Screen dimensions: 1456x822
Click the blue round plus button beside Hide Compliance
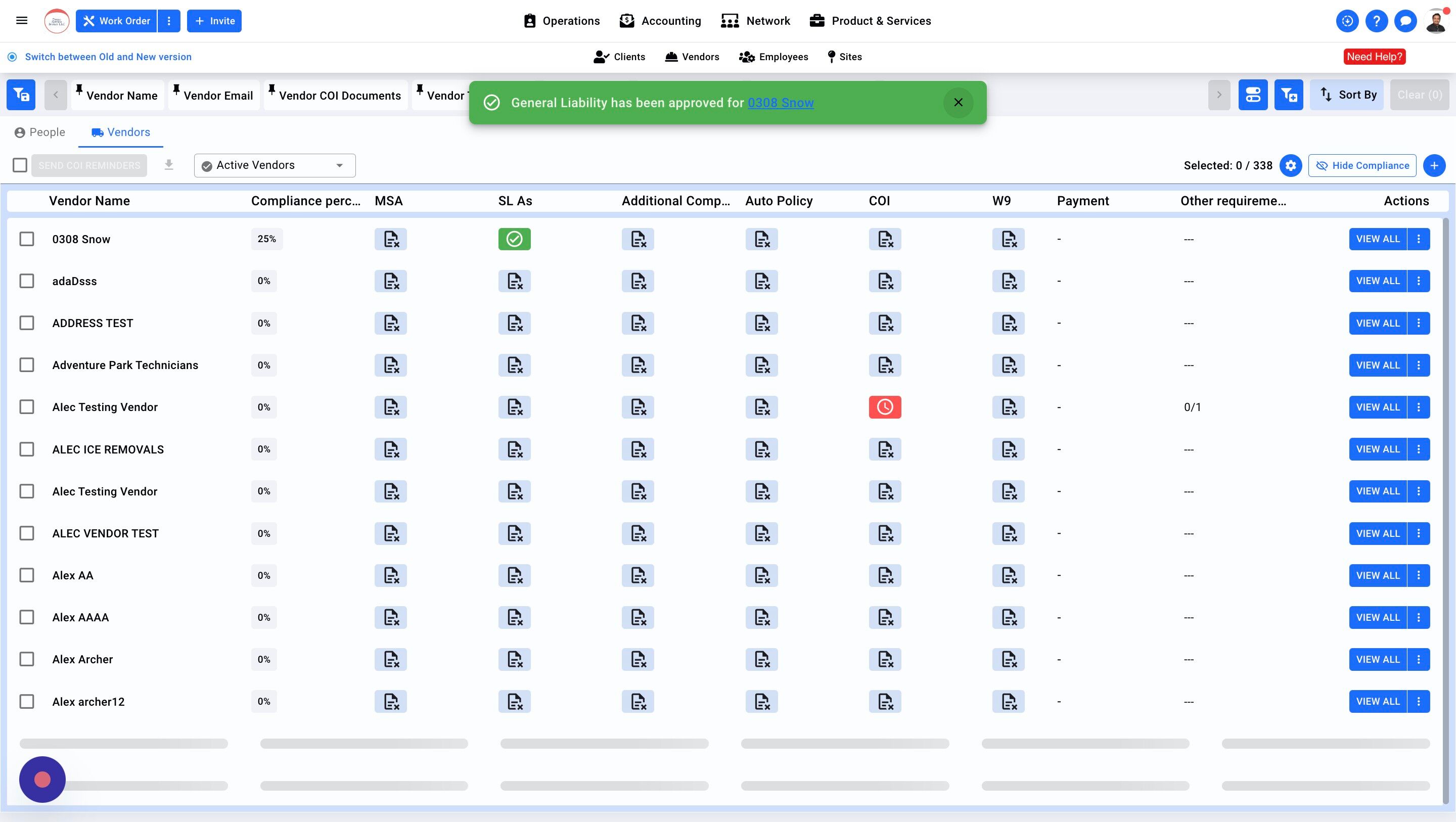(1434, 165)
